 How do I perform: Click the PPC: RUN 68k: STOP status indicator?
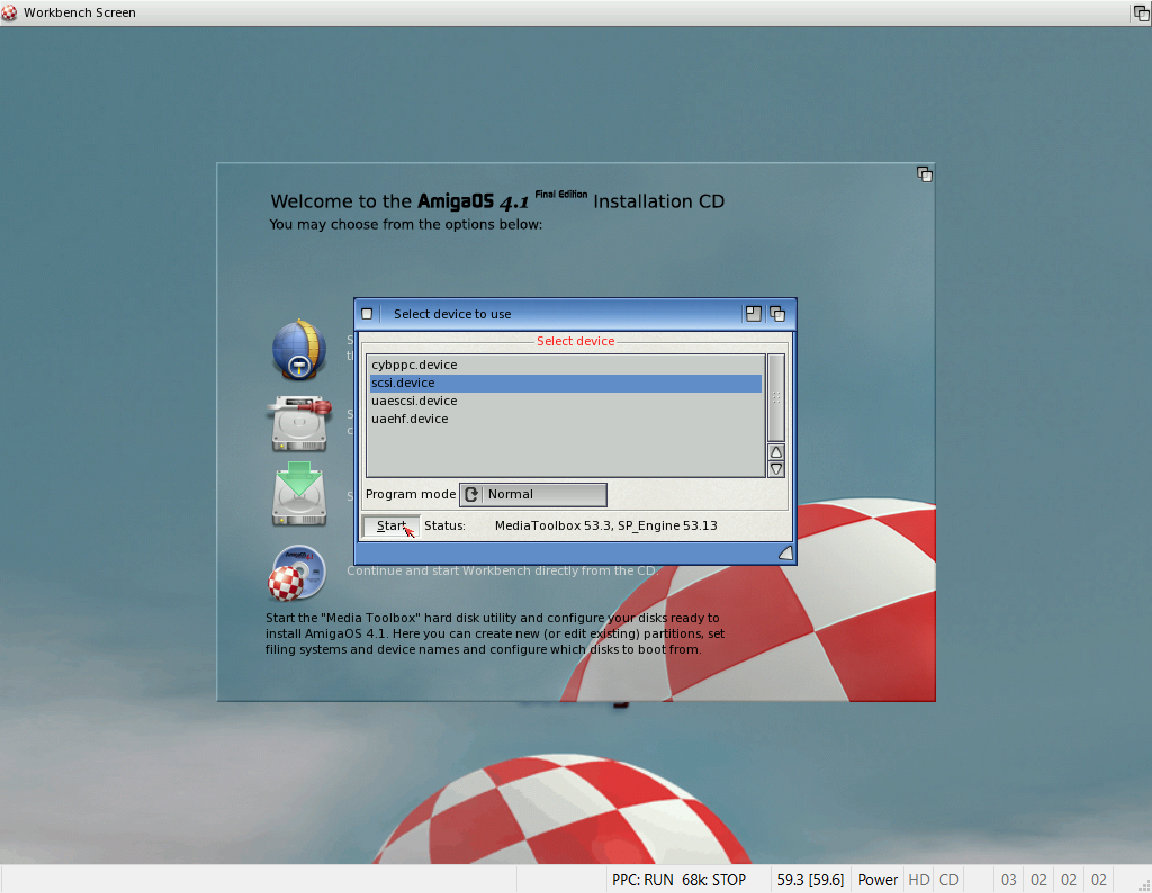pos(679,880)
